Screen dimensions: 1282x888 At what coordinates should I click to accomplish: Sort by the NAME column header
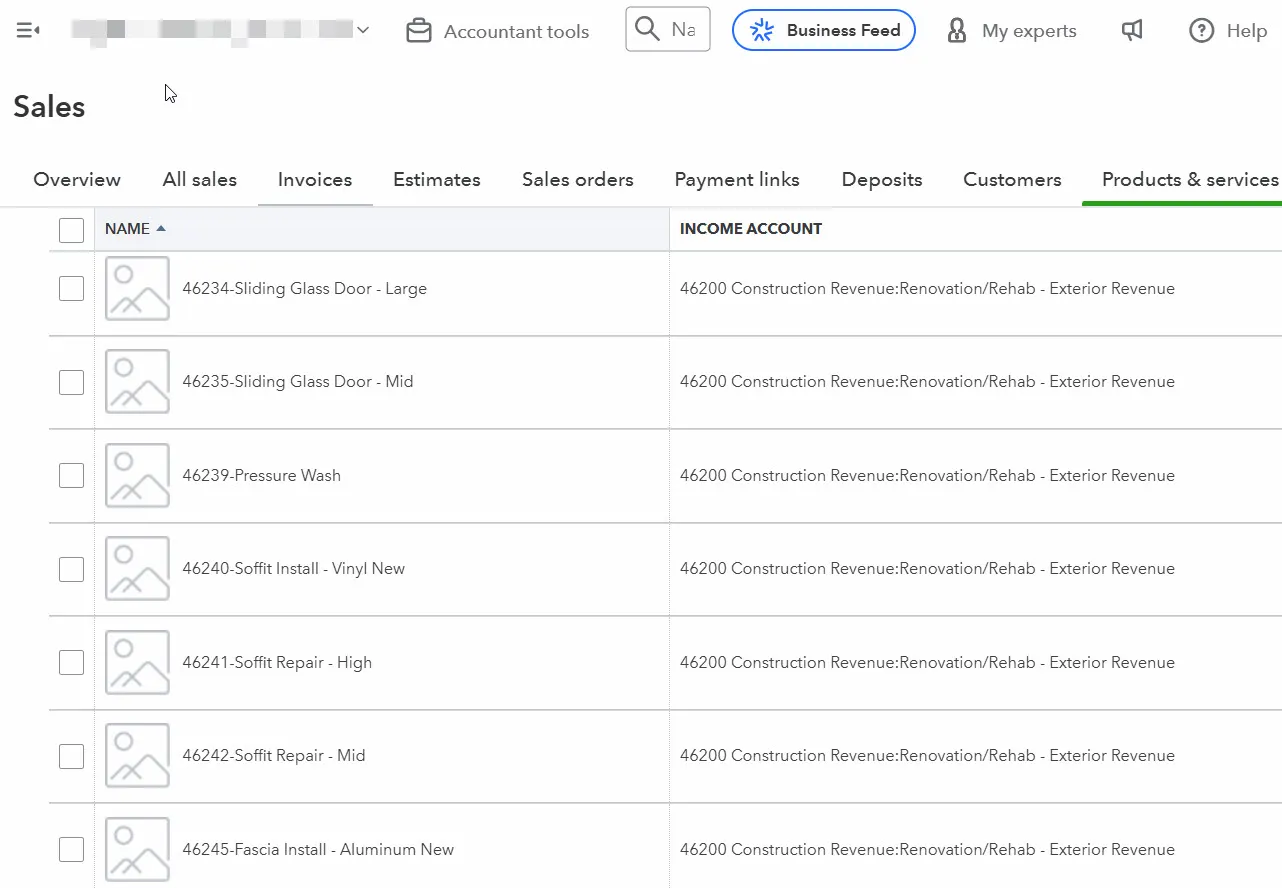[x=127, y=229]
